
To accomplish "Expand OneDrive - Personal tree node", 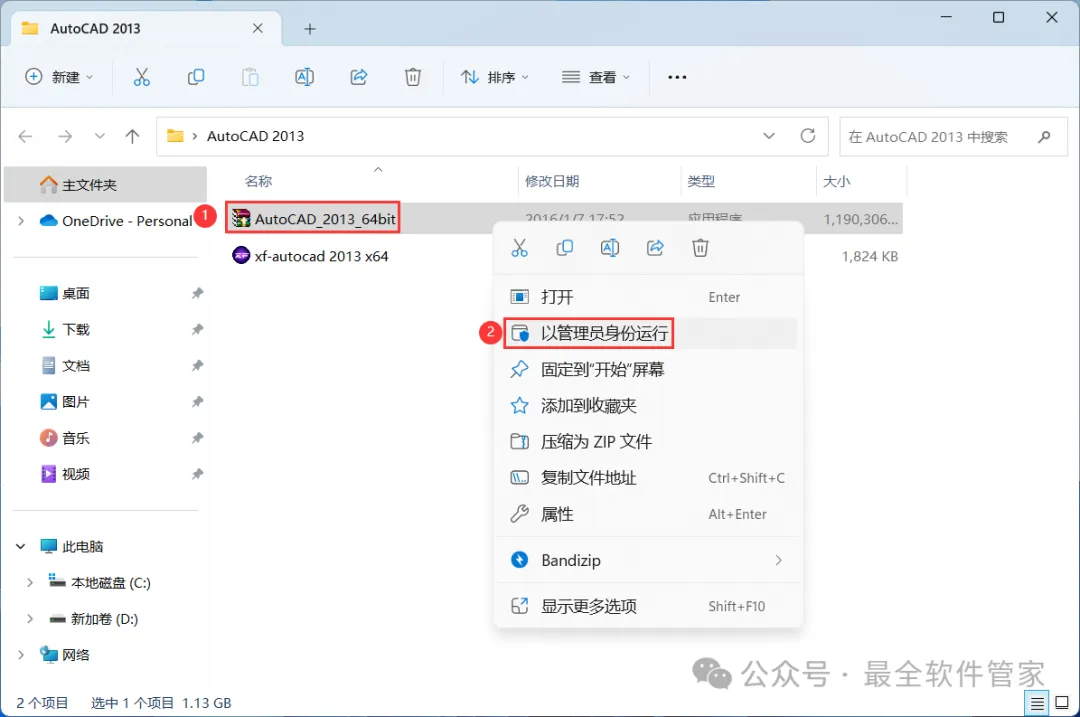I will 21,221.
